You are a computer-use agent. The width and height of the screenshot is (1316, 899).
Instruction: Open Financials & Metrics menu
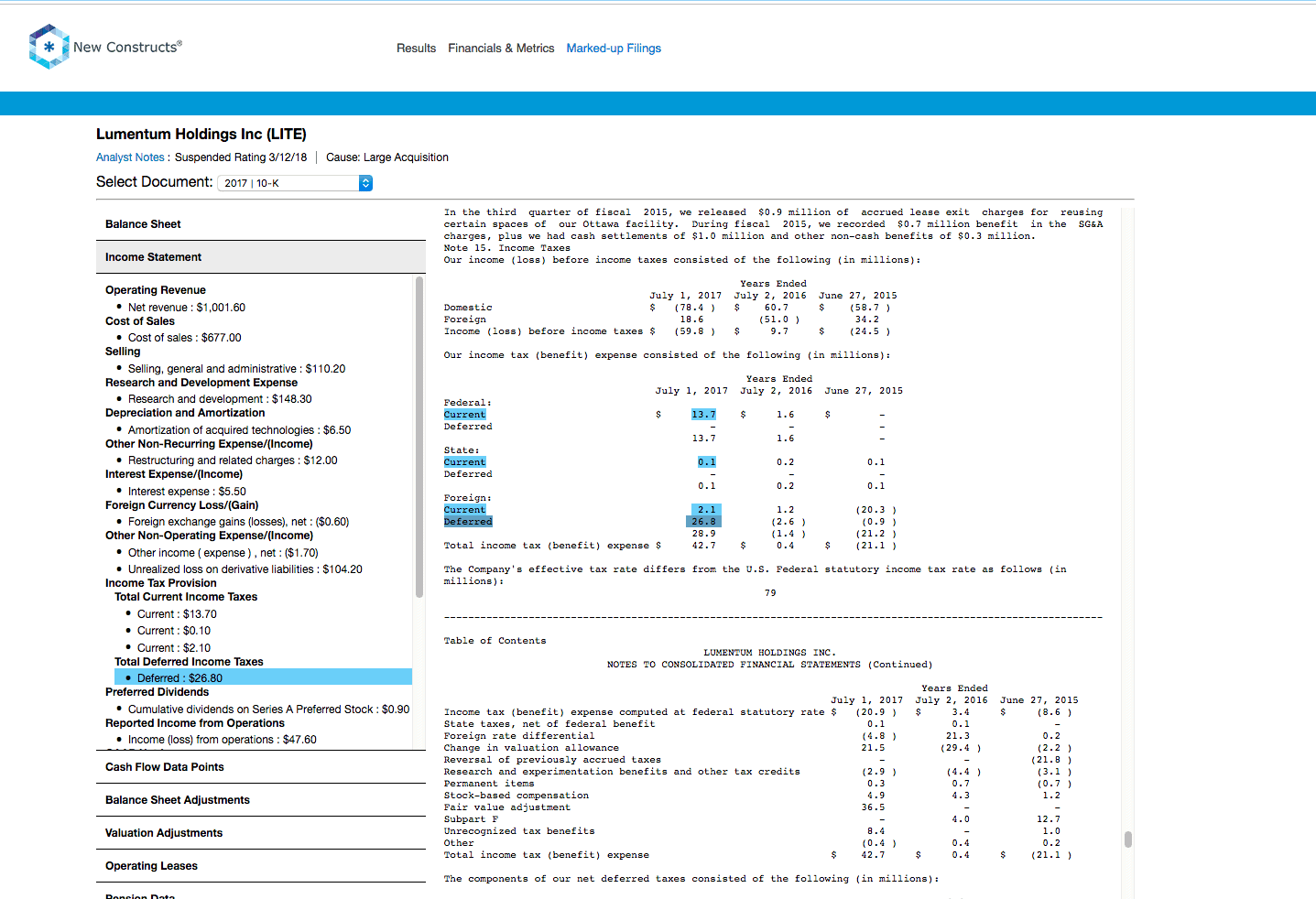(501, 49)
